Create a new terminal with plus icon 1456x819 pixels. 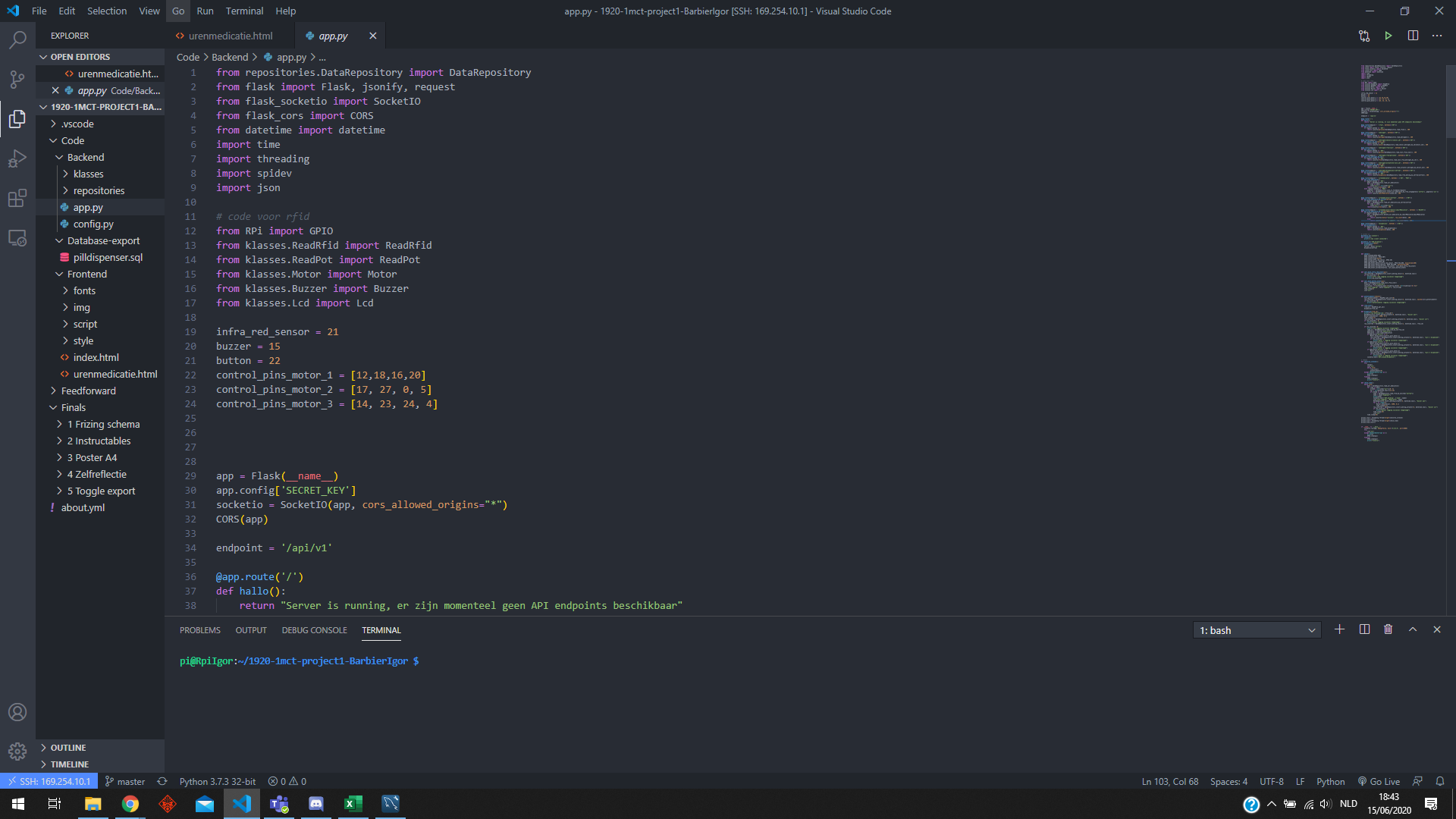(1340, 629)
